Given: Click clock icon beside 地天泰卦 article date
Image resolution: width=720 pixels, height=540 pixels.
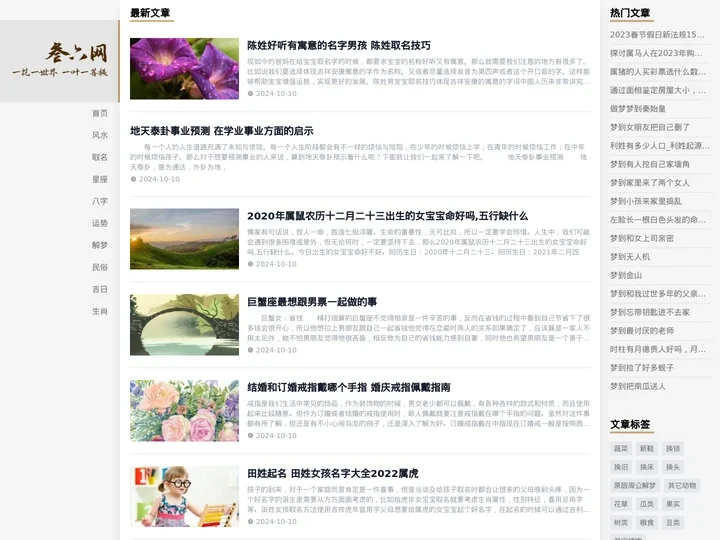Looking at the screenshot, I should point(133,179).
